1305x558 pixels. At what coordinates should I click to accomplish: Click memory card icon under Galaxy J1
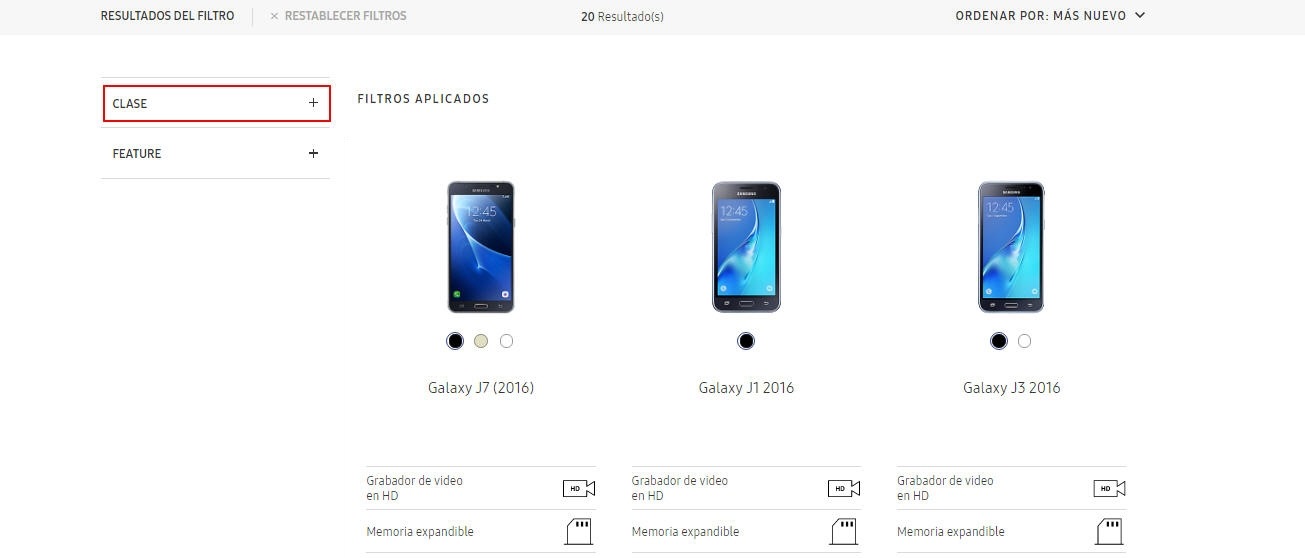coord(846,530)
